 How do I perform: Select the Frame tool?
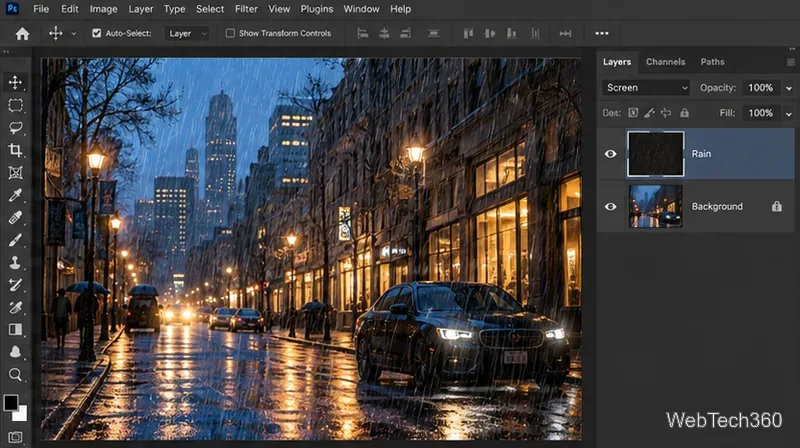point(15,172)
